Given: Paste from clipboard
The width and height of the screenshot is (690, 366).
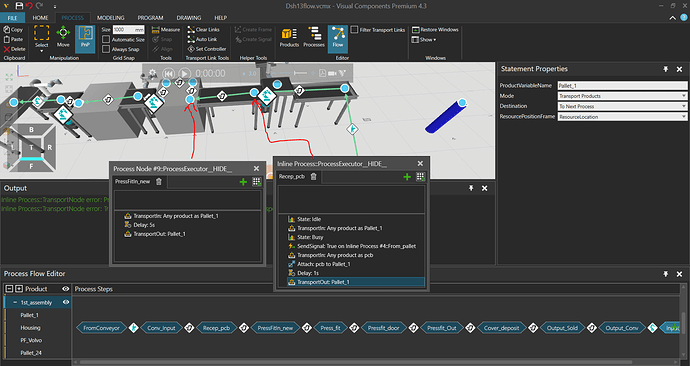Looking at the screenshot, I should [13, 39].
